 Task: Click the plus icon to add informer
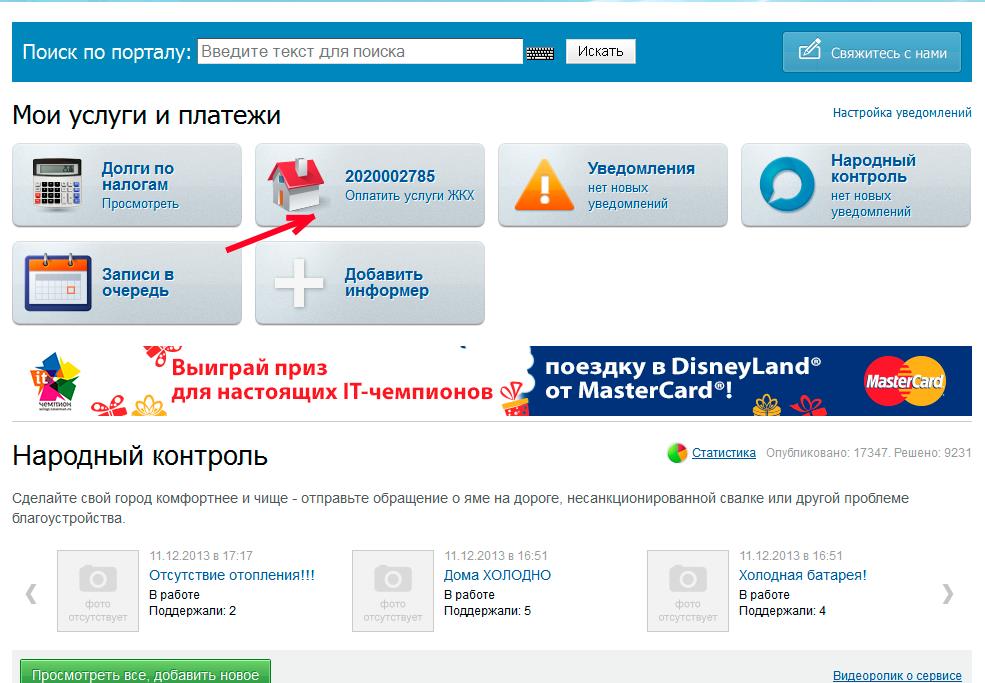299,283
